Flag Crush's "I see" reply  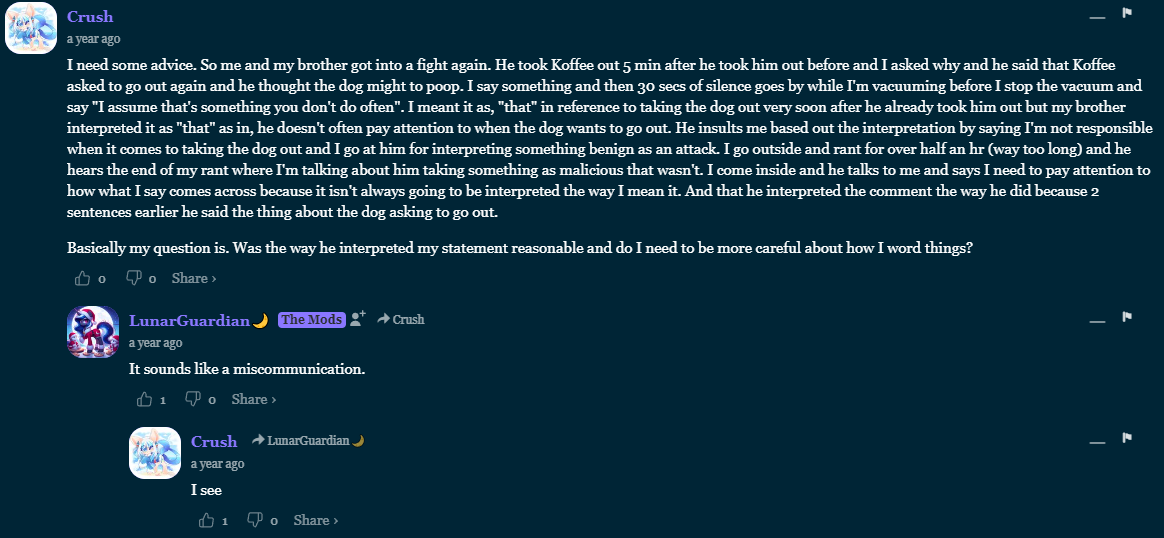click(x=1127, y=438)
